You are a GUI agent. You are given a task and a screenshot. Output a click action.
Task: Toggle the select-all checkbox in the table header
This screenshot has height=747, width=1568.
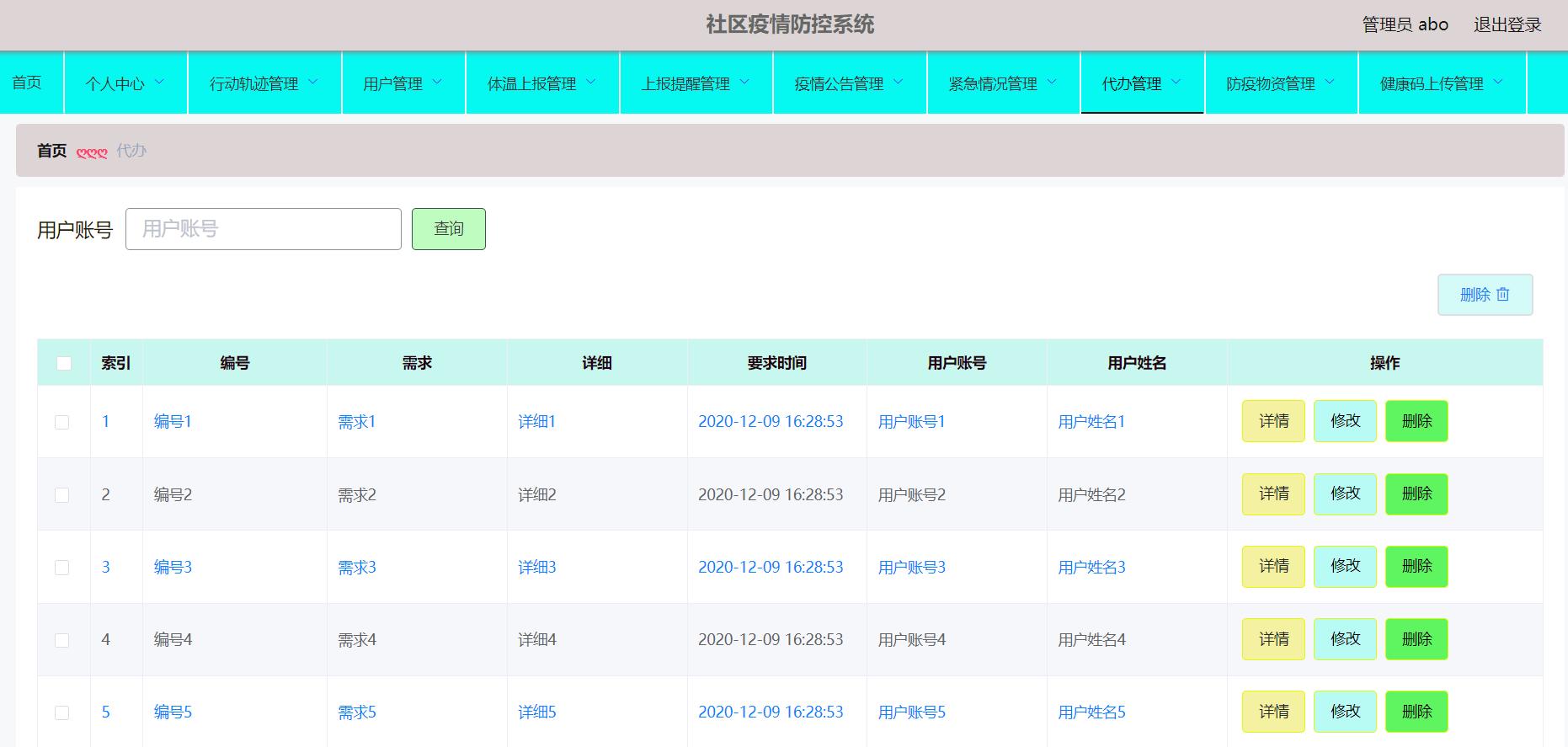(x=64, y=363)
